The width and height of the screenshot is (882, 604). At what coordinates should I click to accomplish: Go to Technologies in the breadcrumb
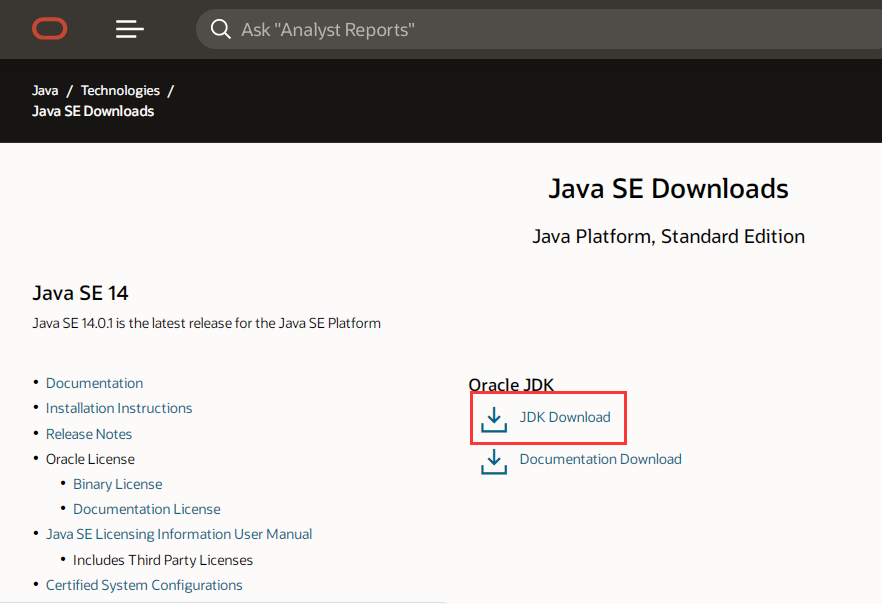(x=120, y=91)
